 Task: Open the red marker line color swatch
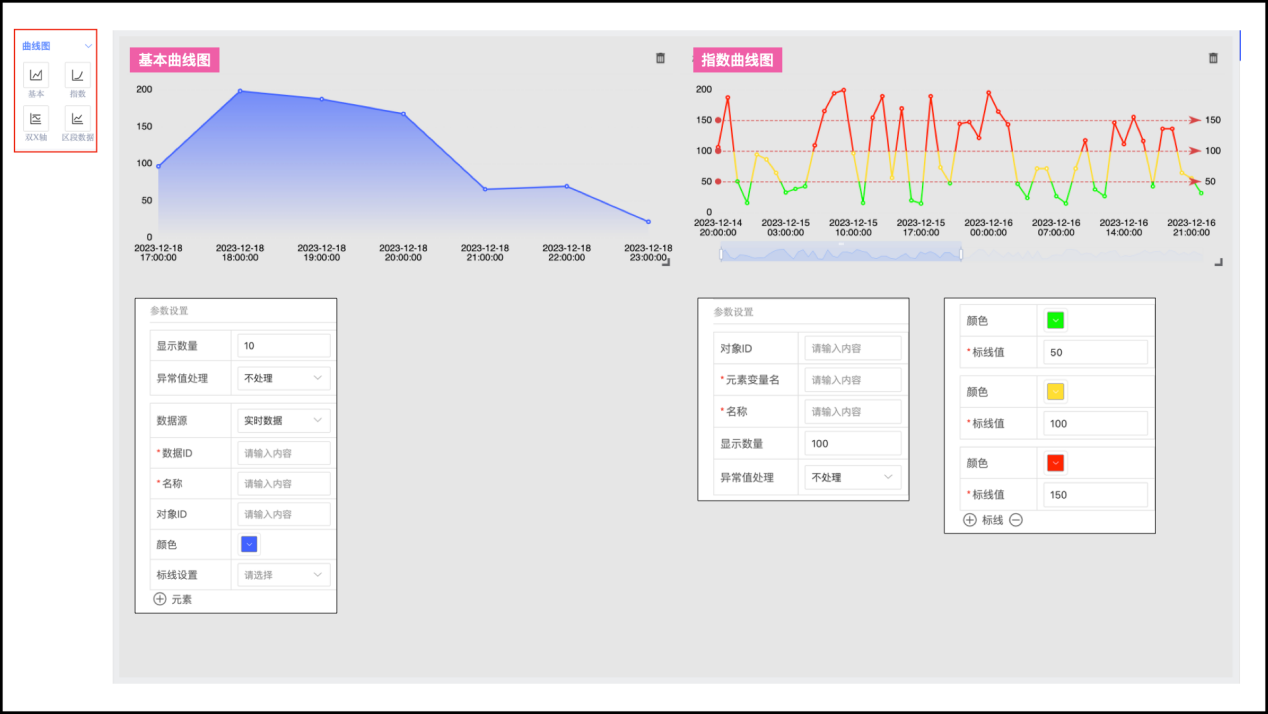click(x=1055, y=463)
